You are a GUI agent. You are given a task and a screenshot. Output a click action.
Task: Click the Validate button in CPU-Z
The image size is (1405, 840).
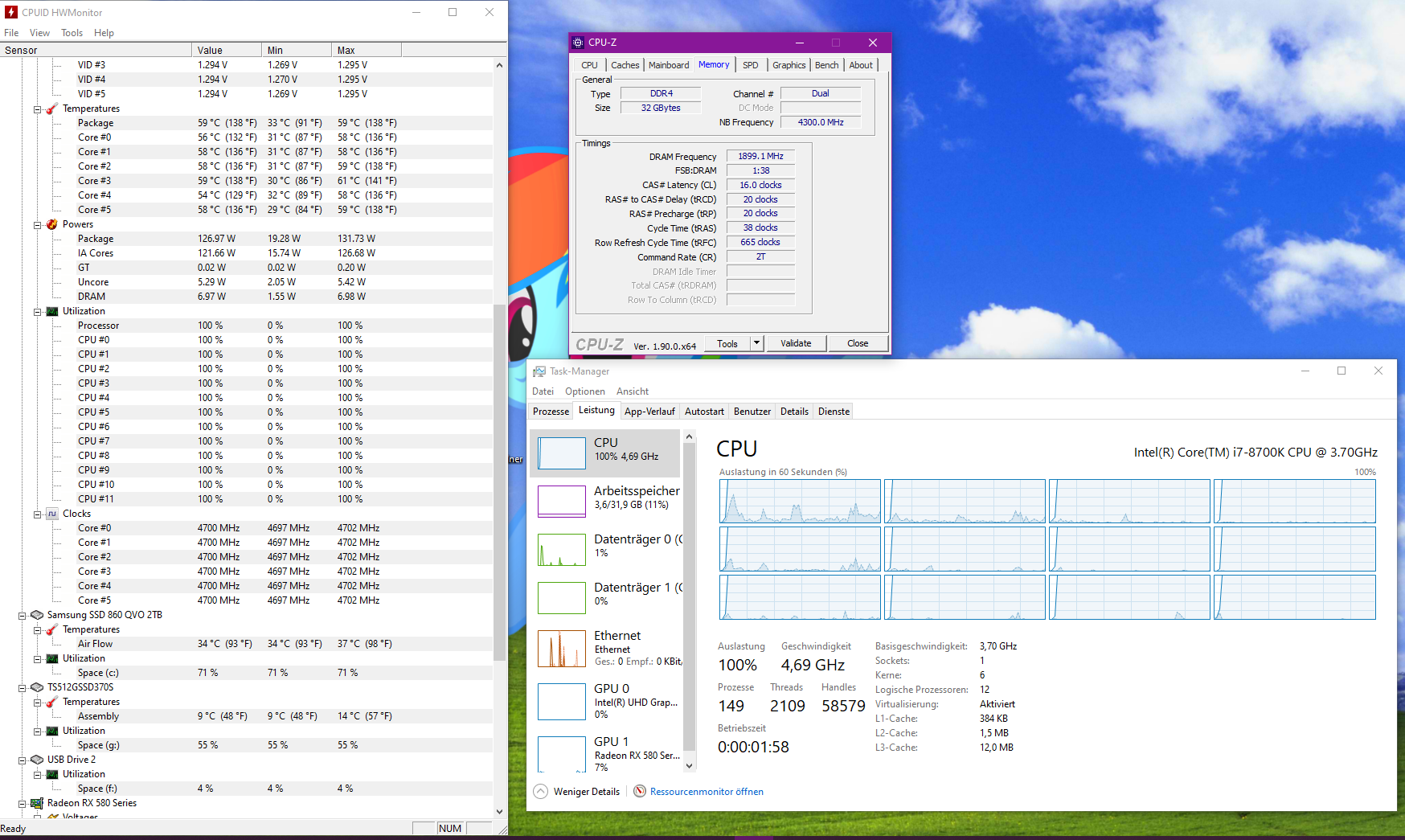[x=796, y=343]
